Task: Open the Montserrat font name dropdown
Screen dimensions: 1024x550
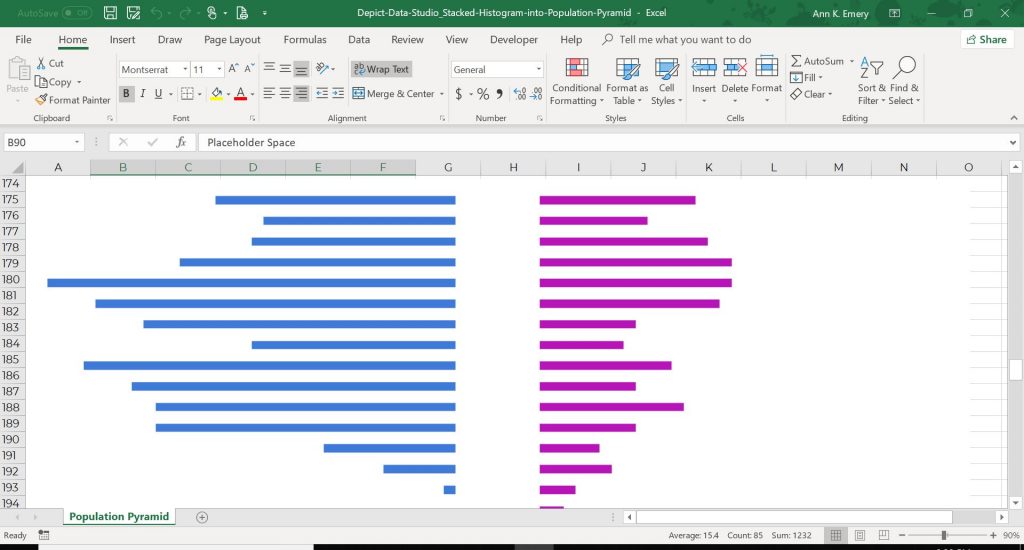Action: click(x=185, y=69)
